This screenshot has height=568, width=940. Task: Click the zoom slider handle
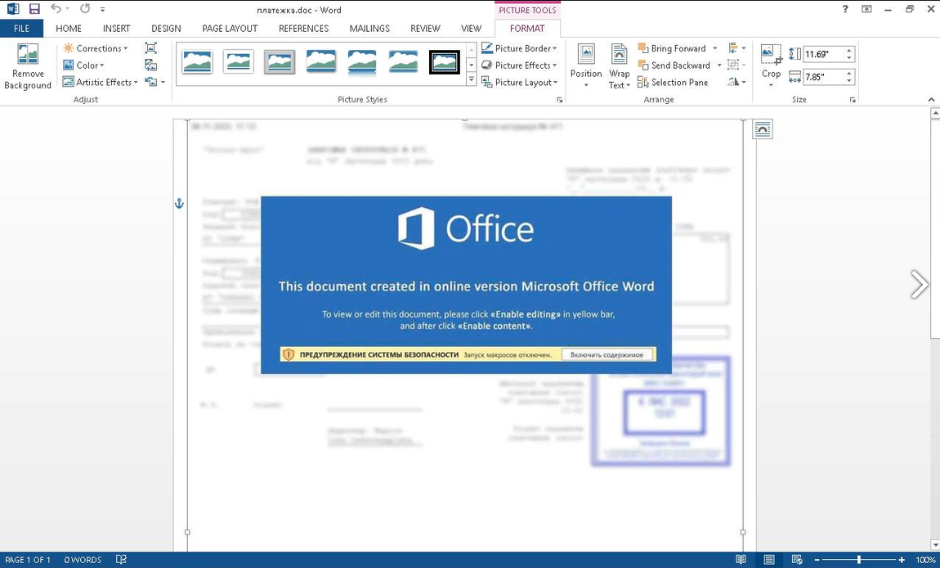(858, 560)
